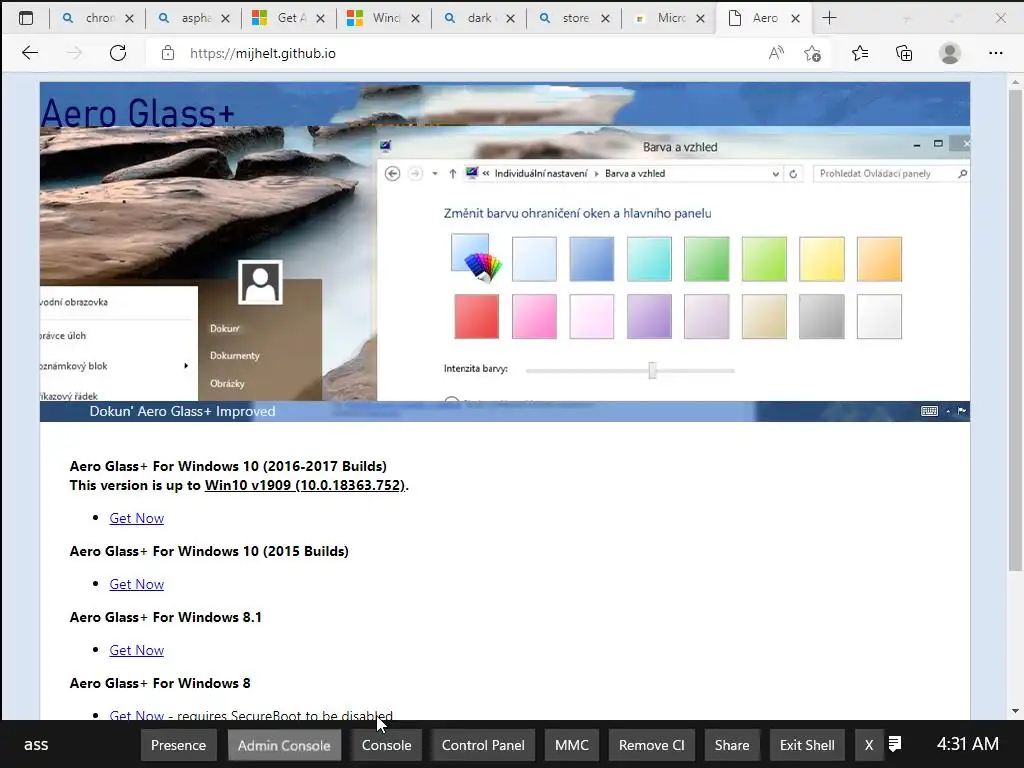This screenshot has height=768, width=1024.
Task: Click the Aero Glass+ banner screenshot image
Action: point(505,251)
